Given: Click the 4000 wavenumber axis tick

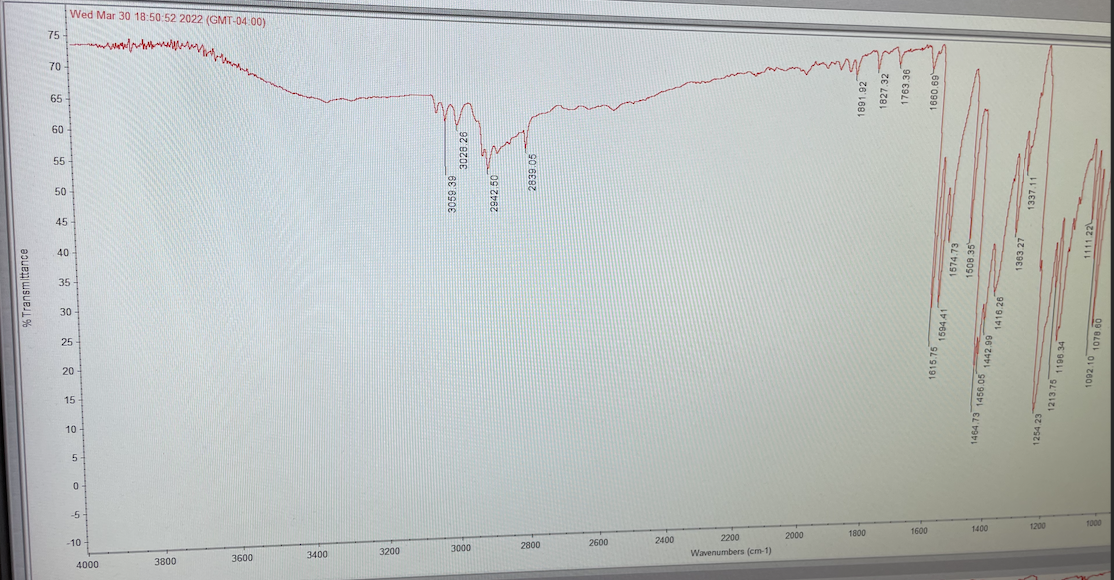Looking at the screenshot, I should (x=88, y=563).
